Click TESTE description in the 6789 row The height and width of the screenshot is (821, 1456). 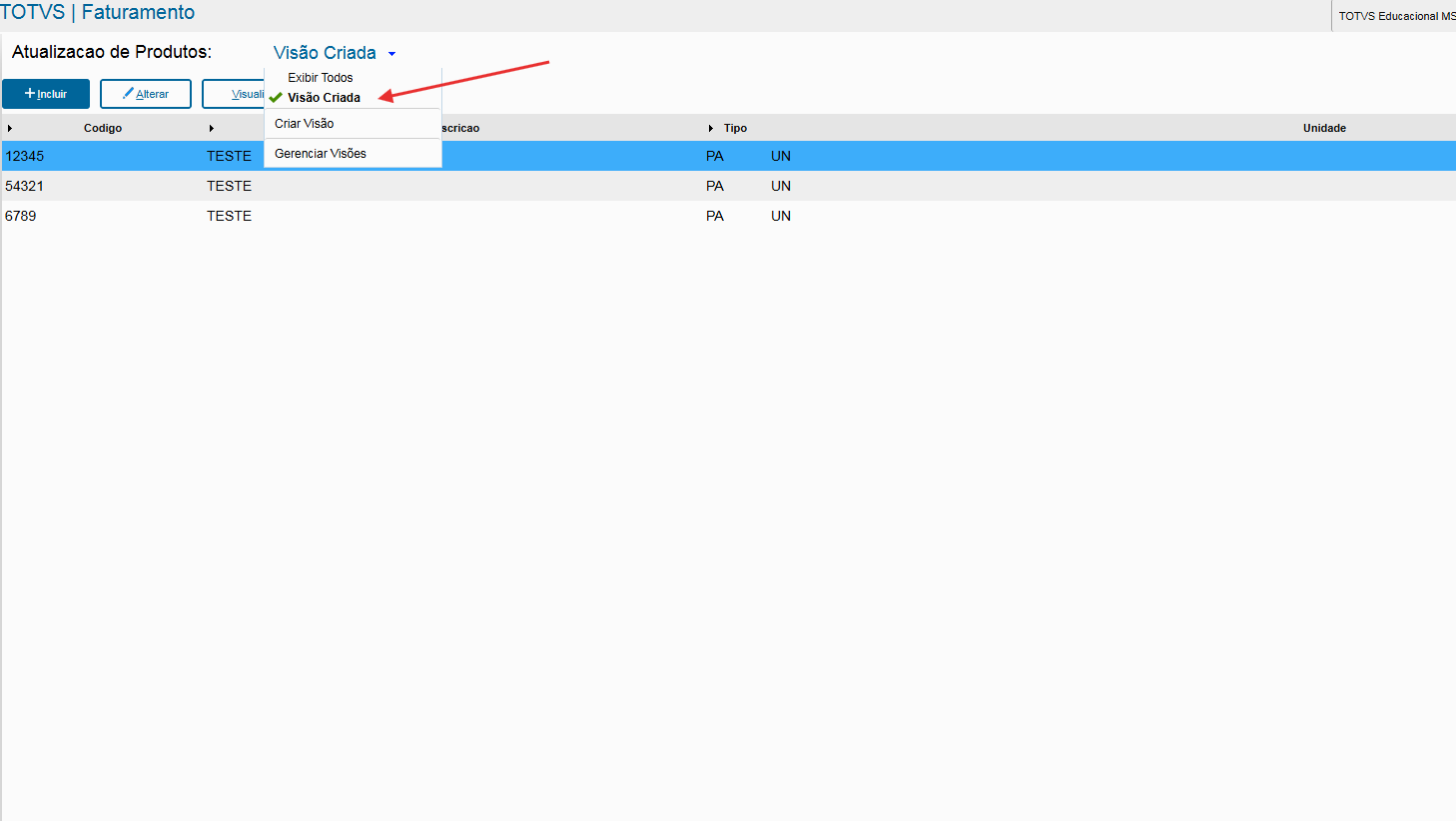(x=229, y=216)
